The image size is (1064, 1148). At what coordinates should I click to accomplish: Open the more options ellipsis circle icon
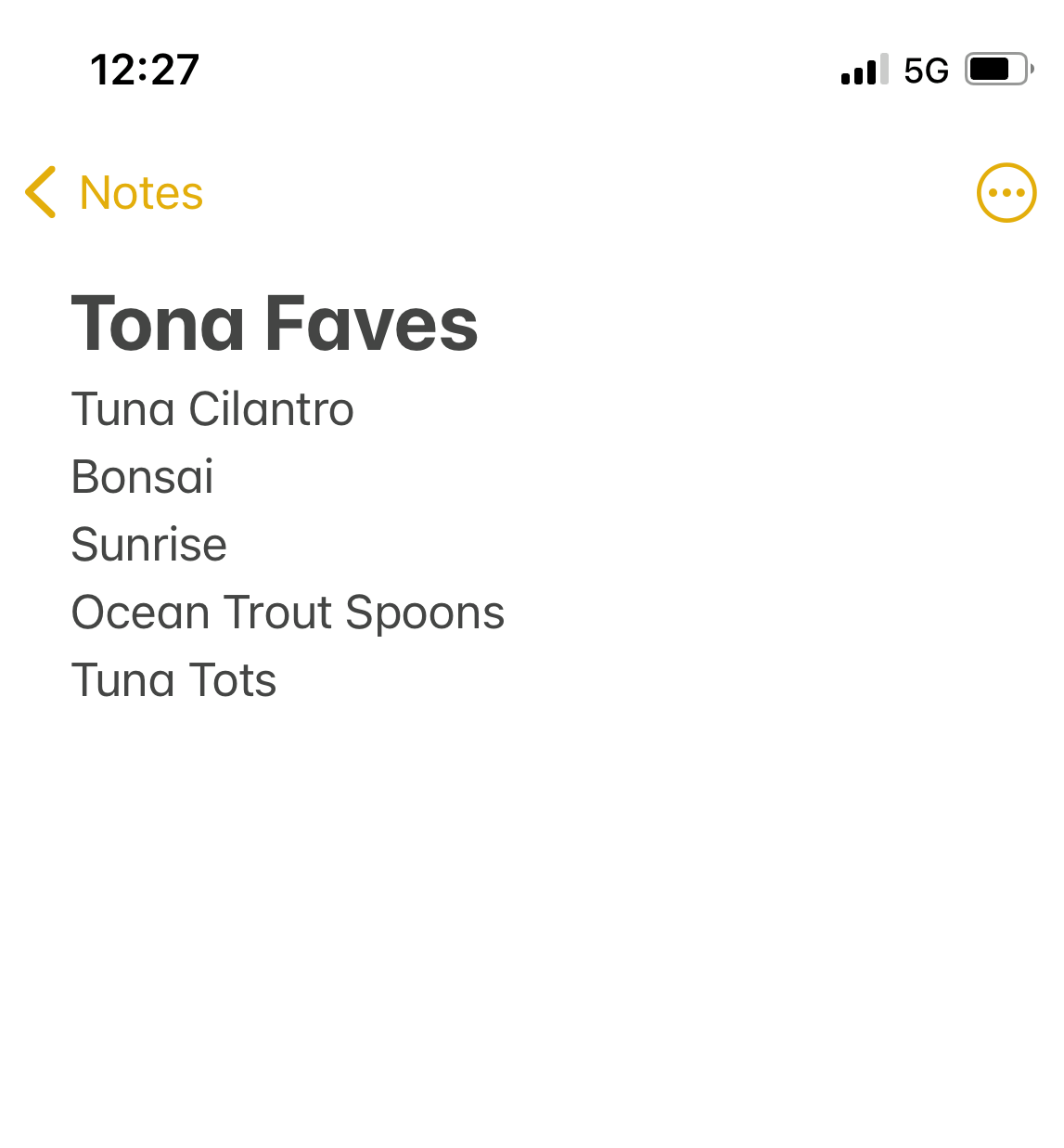(x=1006, y=193)
